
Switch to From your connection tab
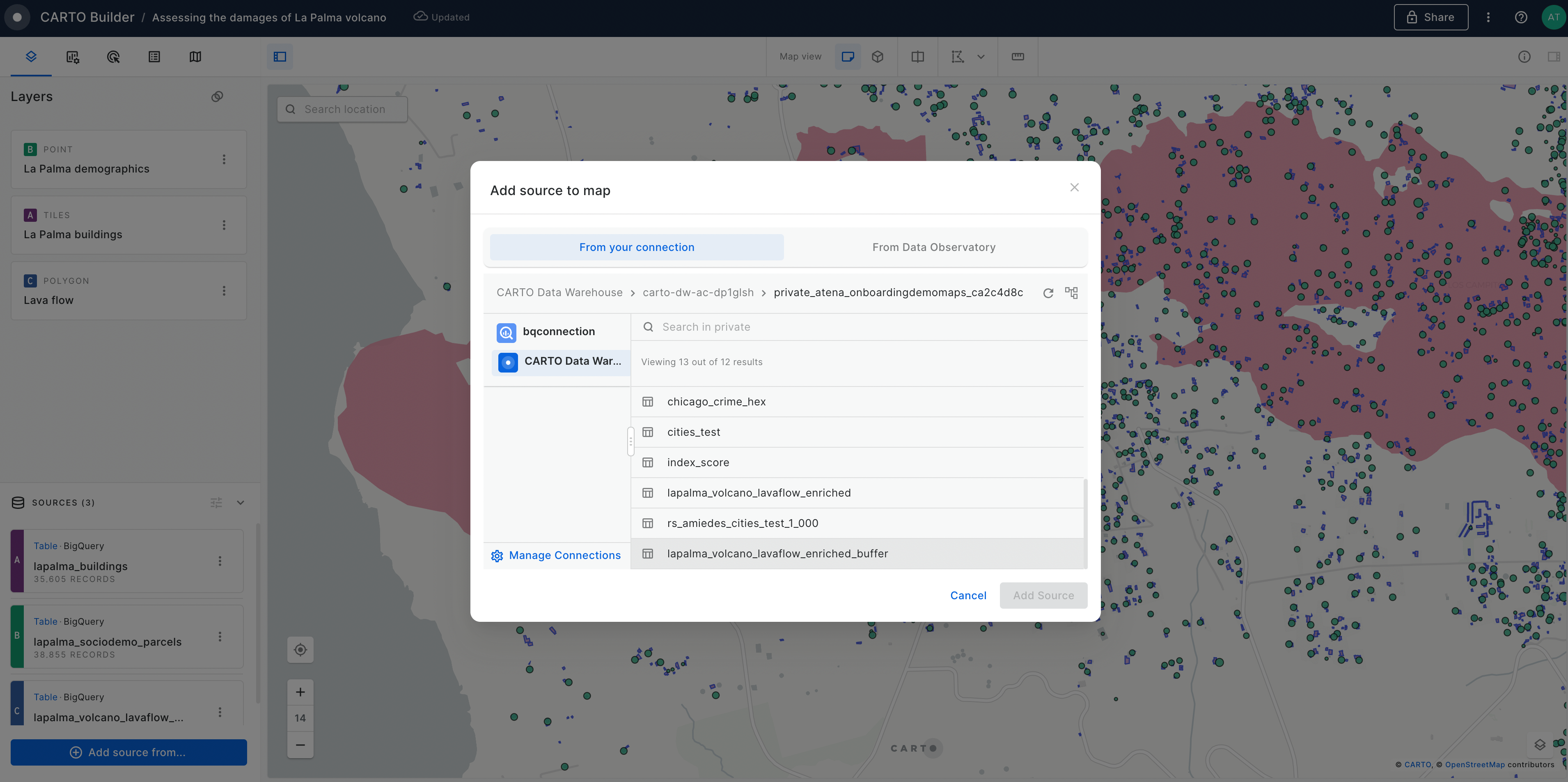coord(637,247)
